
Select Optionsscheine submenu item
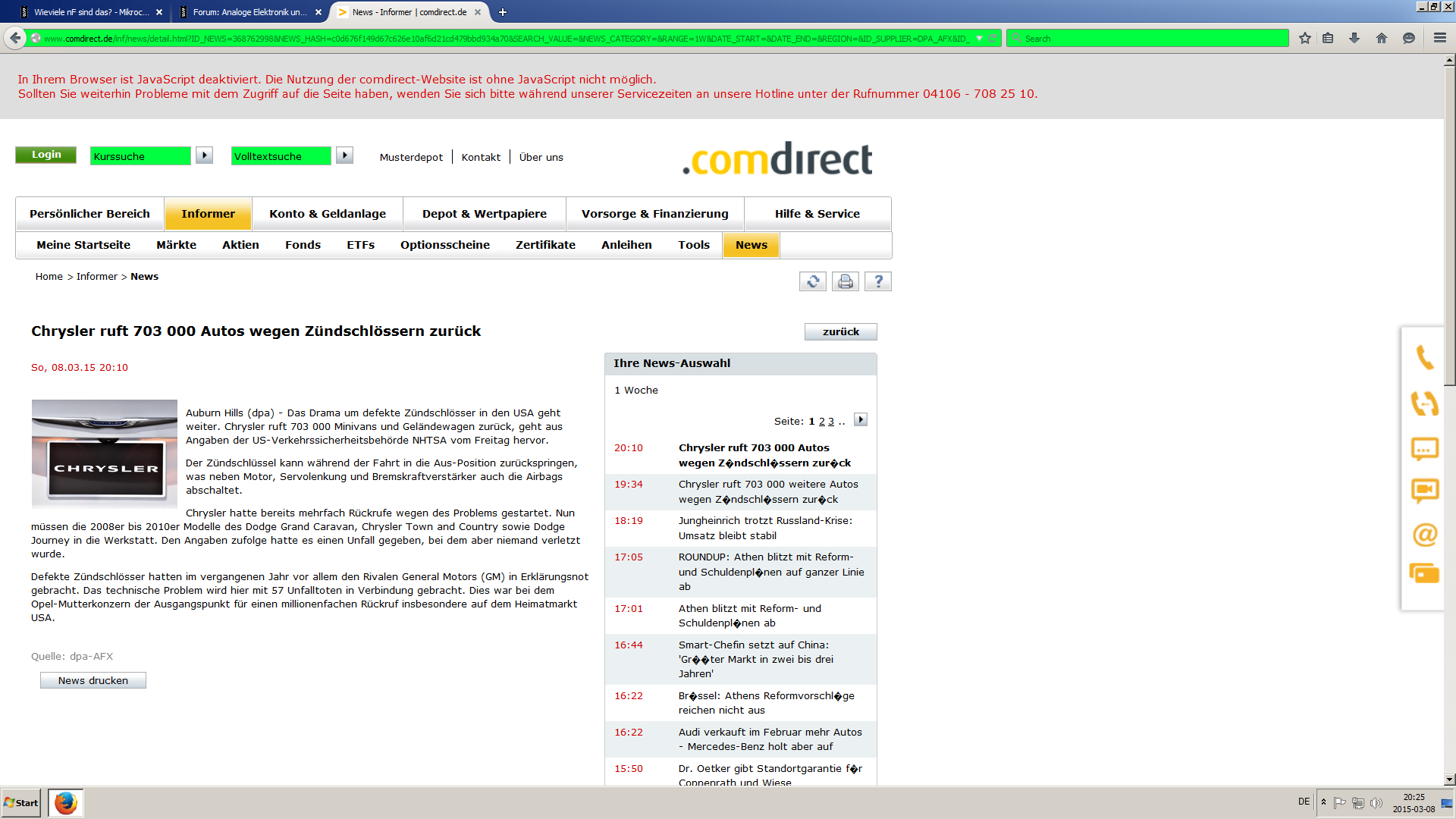pos(445,245)
